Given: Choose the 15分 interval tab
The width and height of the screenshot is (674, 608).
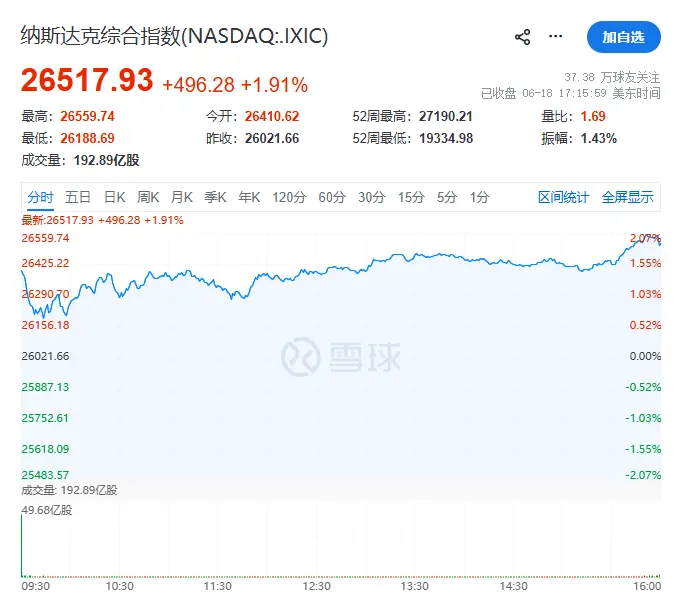Looking at the screenshot, I should pos(411,197).
